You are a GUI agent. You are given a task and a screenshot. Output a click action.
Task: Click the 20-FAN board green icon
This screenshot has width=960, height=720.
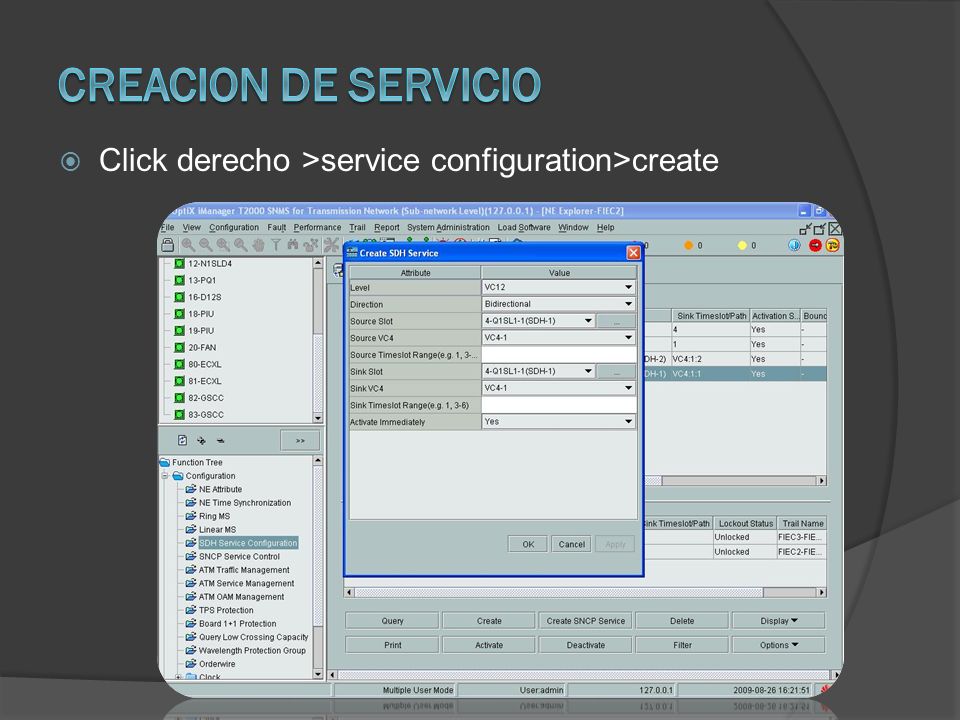(179, 347)
